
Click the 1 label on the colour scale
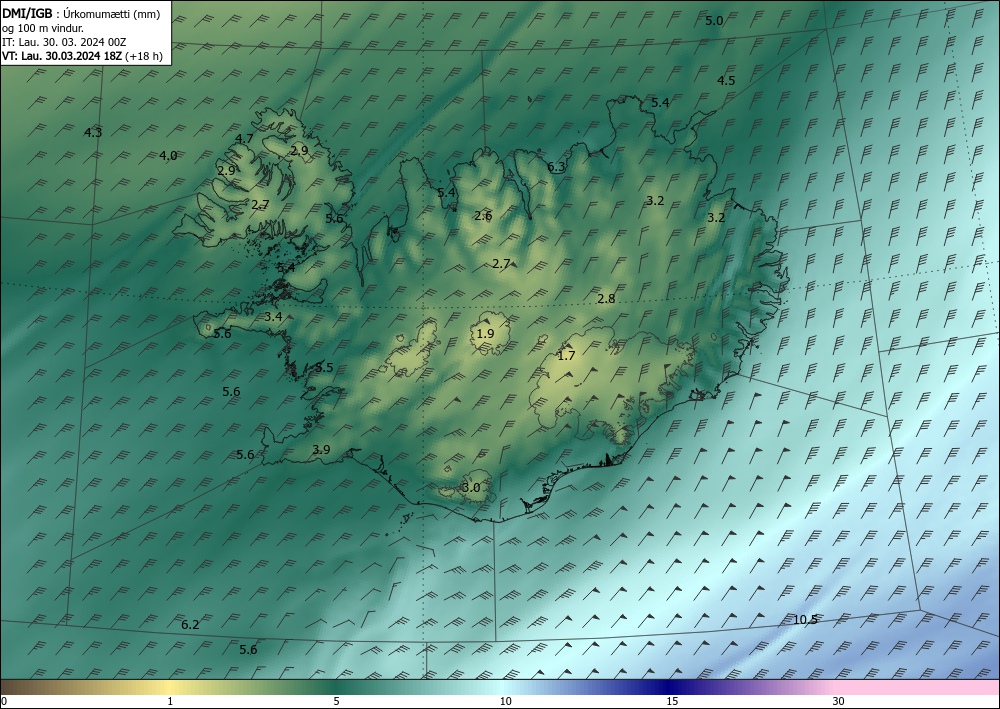pyautogui.click(x=170, y=701)
